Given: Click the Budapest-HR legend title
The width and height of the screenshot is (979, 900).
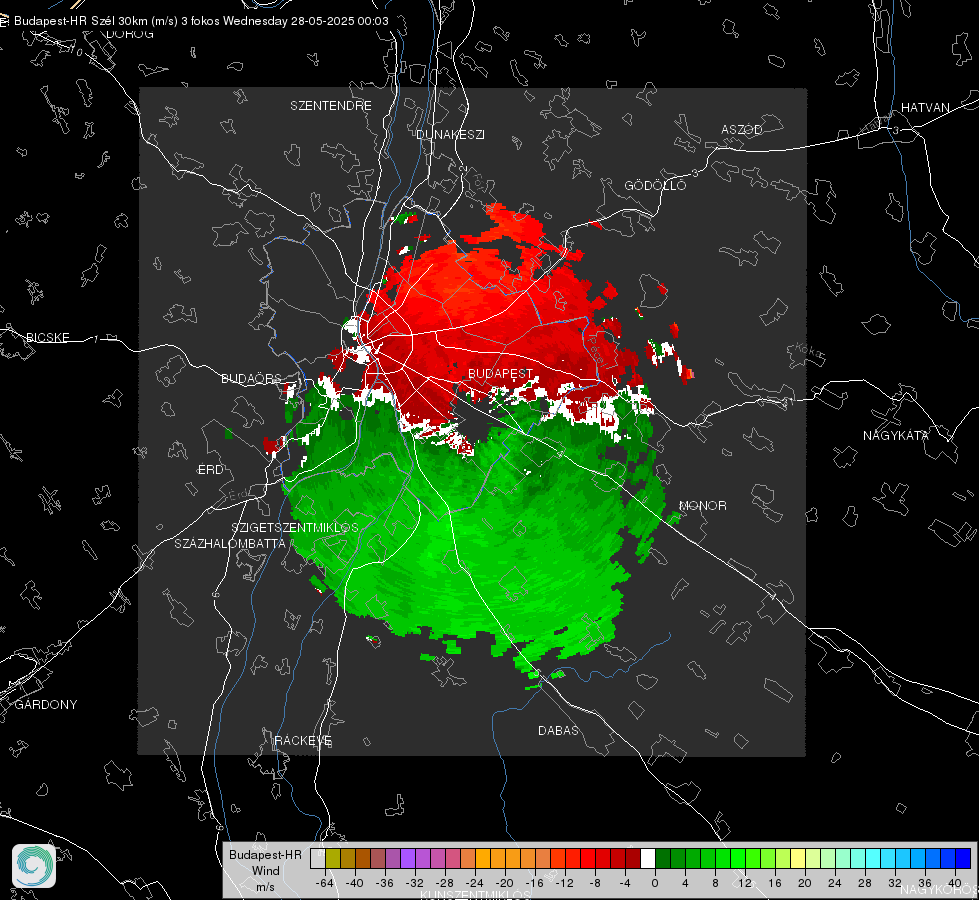Looking at the screenshot, I should [x=265, y=854].
